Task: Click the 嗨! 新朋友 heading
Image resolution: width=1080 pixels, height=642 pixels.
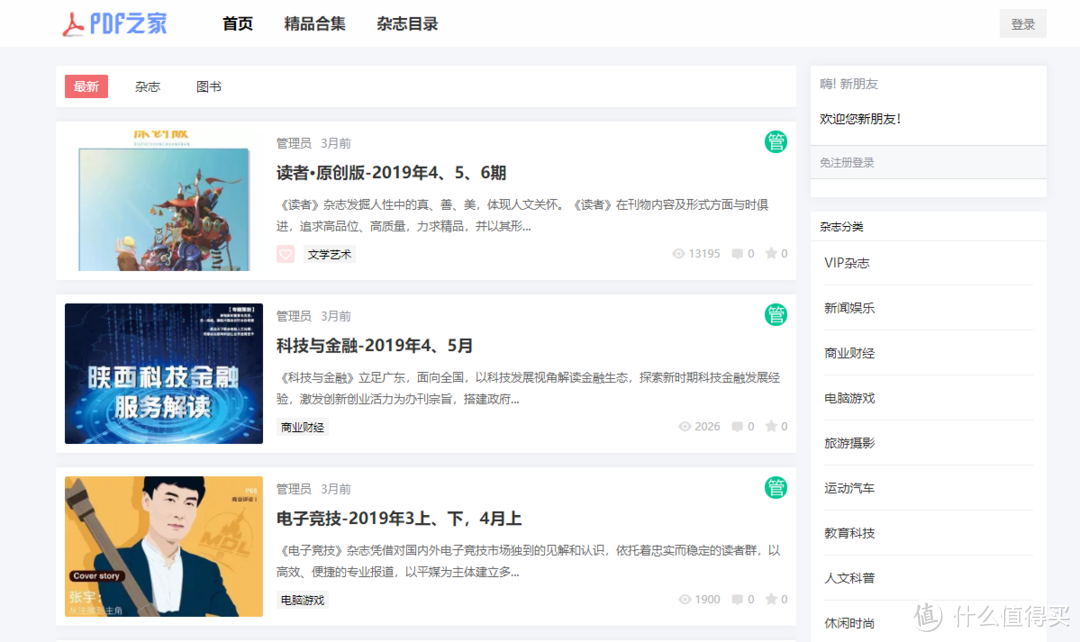Action: tap(849, 84)
